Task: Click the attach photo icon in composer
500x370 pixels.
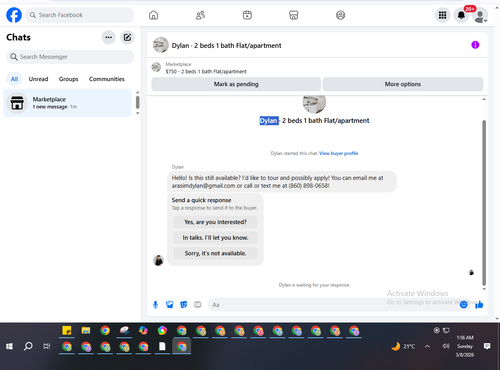Action: pyautogui.click(x=170, y=305)
